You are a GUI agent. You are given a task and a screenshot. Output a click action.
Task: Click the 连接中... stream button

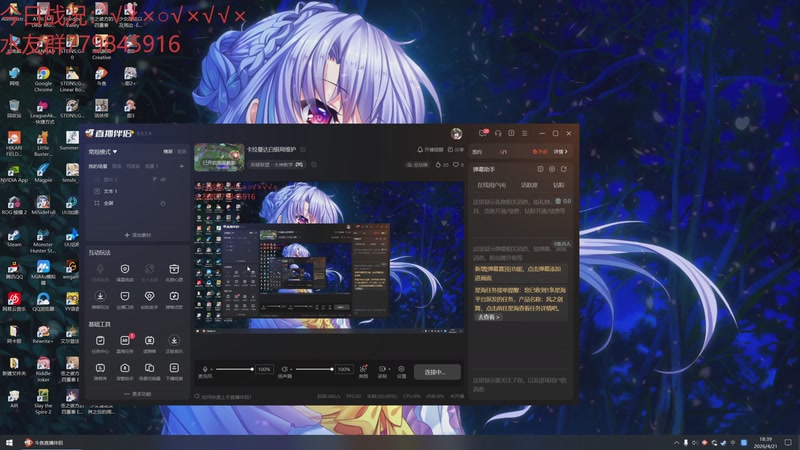click(437, 372)
